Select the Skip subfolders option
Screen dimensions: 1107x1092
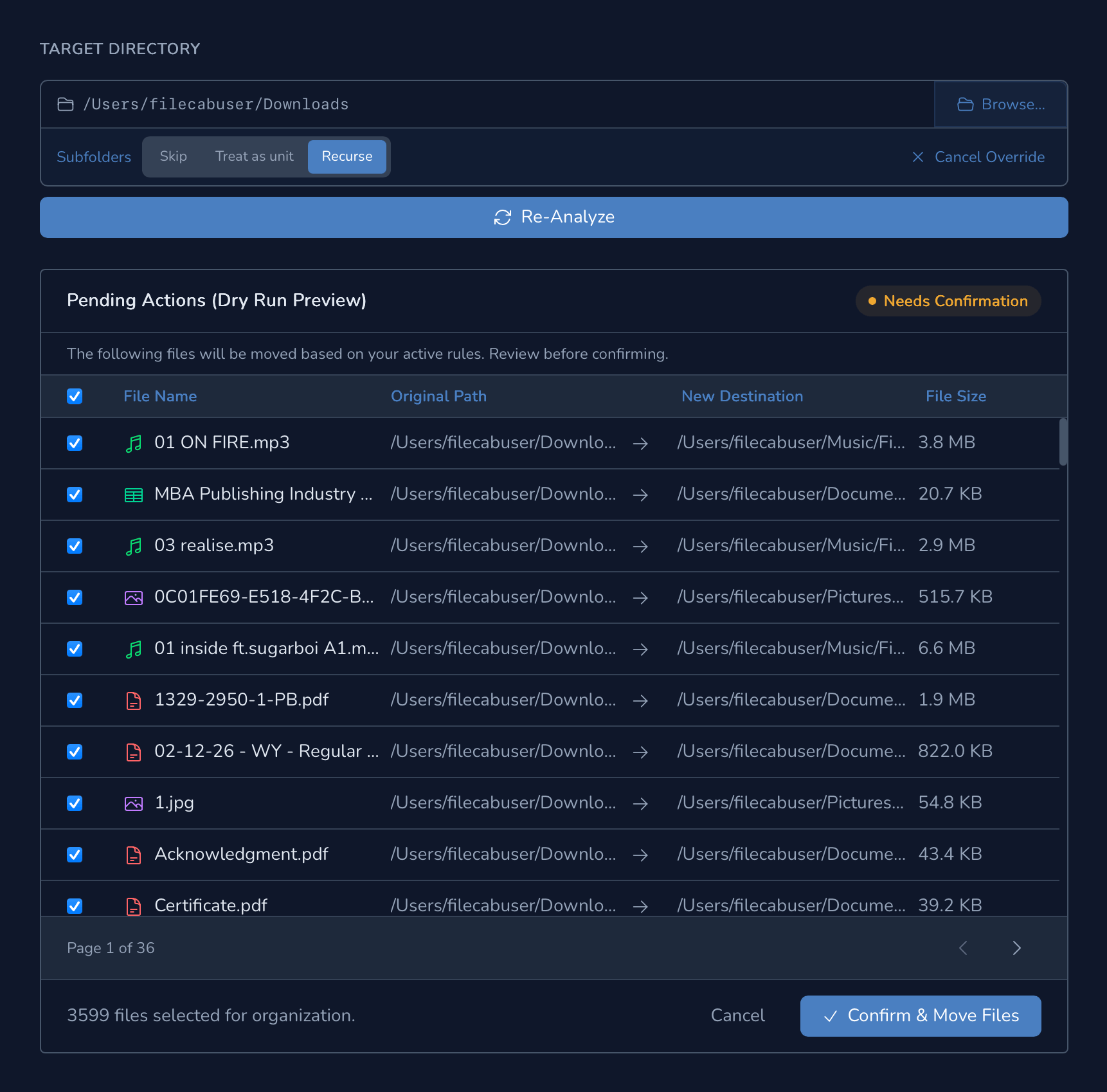173,156
